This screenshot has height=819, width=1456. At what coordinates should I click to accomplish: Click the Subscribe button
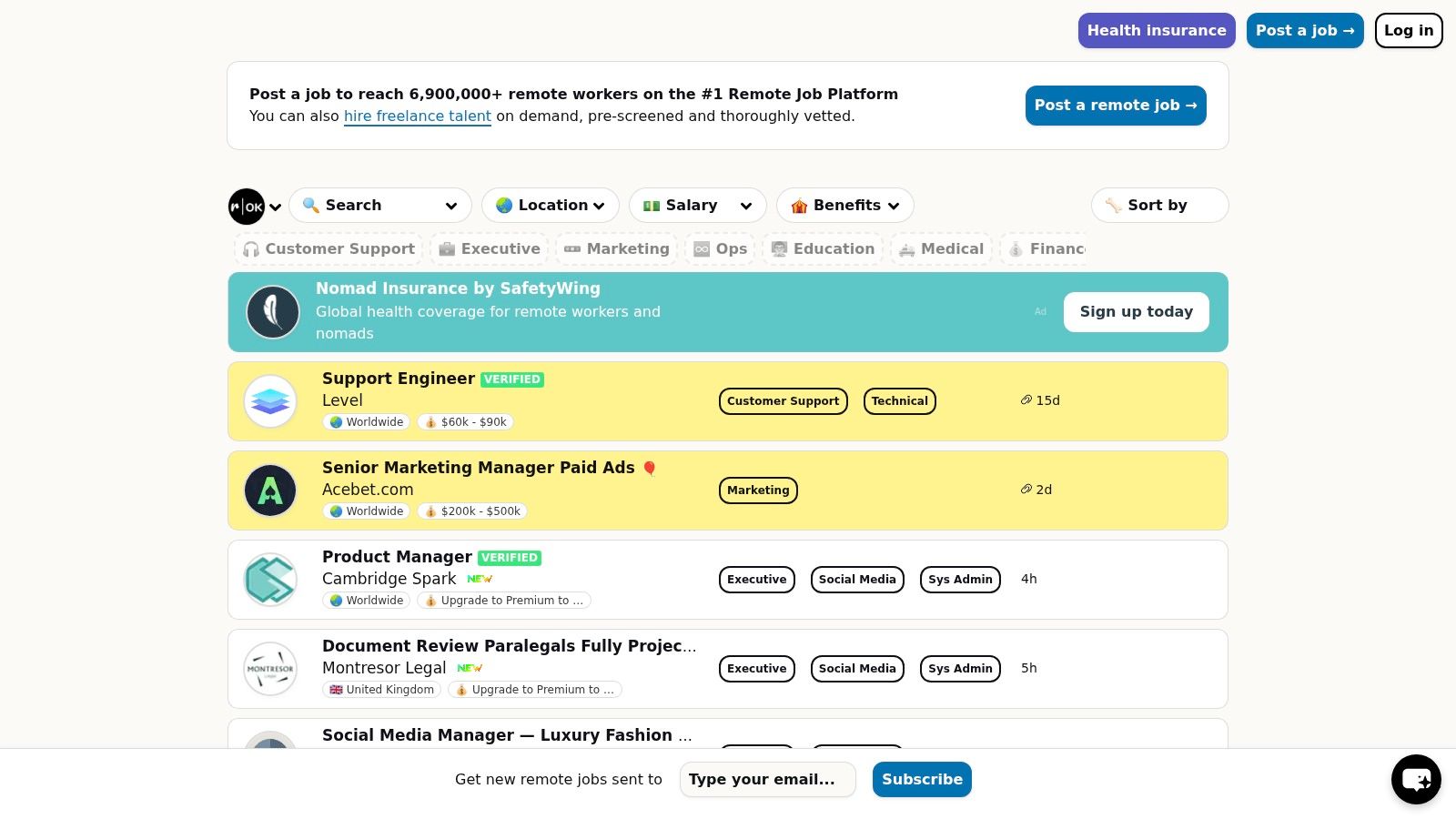click(x=922, y=780)
